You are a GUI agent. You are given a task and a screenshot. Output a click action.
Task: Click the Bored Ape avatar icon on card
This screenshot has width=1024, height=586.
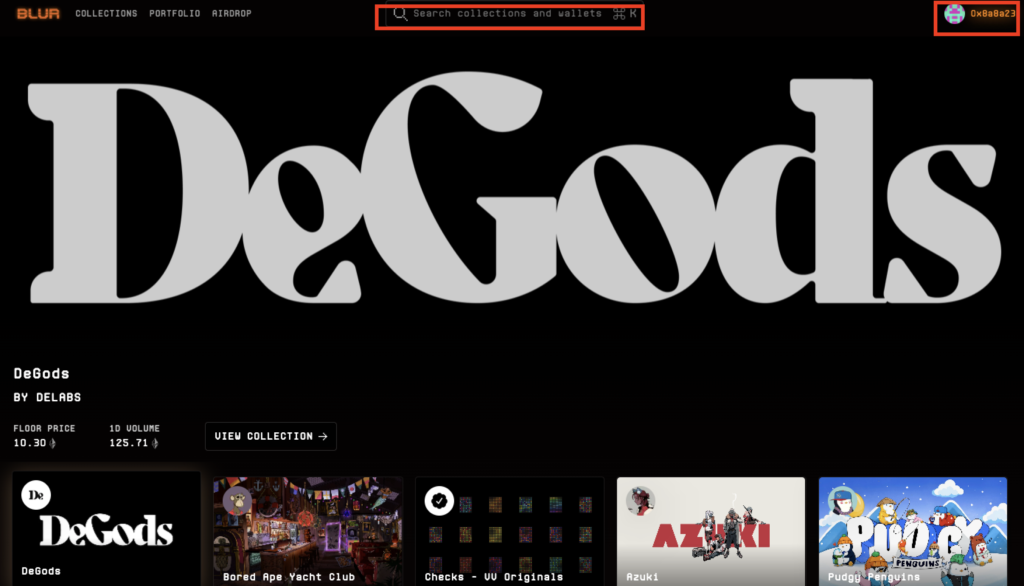point(237,501)
